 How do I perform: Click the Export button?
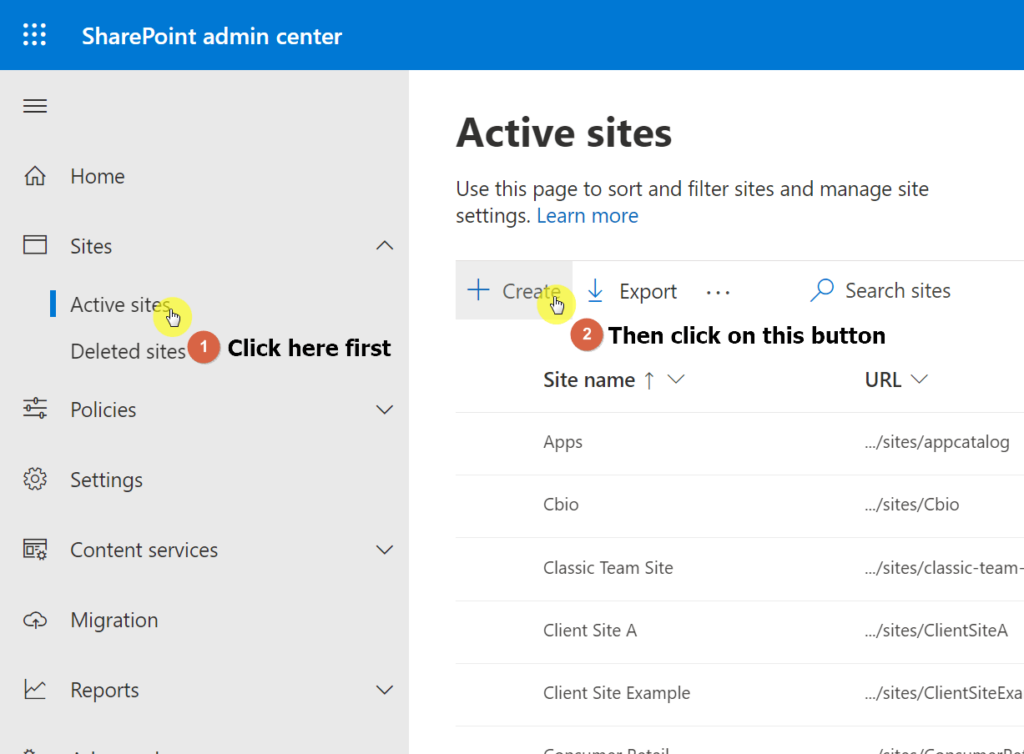pos(632,291)
